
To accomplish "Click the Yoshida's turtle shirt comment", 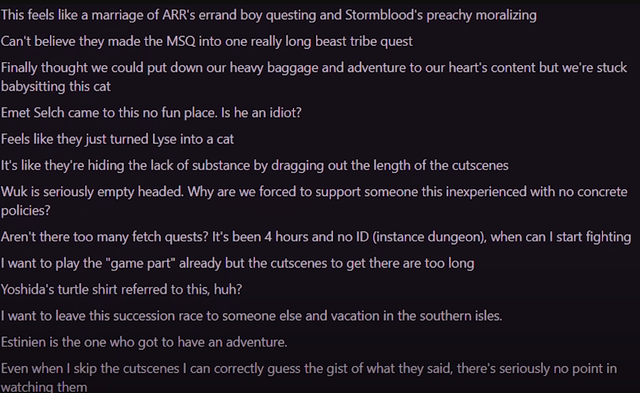I will [x=122, y=289].
